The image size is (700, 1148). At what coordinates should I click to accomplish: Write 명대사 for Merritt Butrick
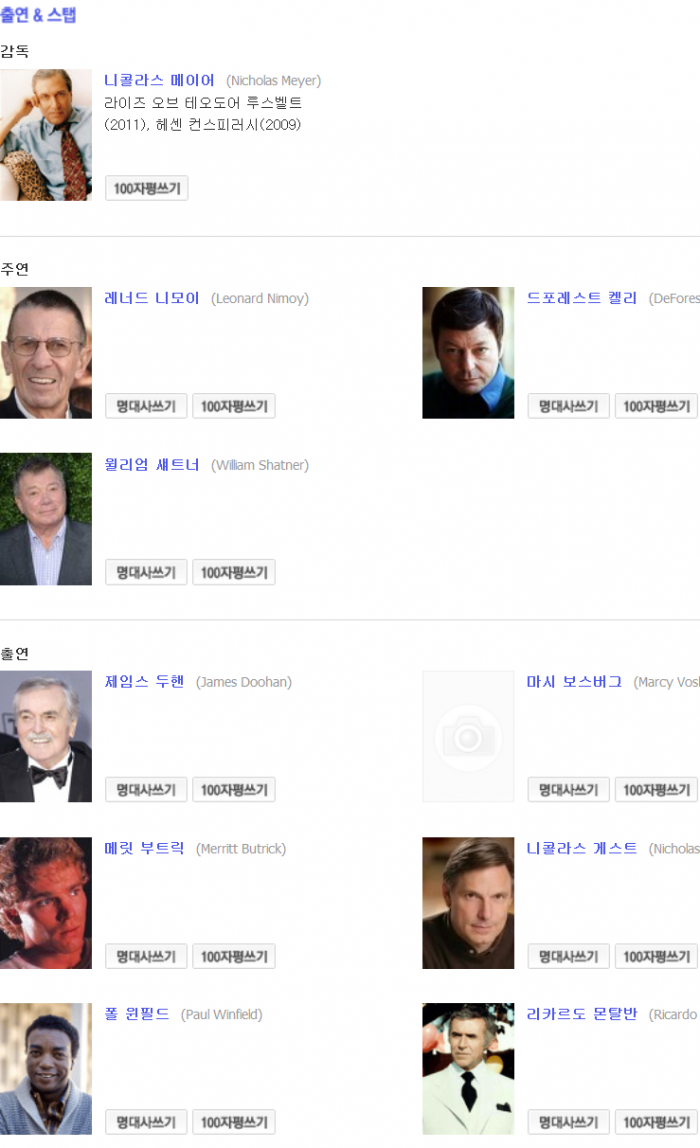146,956
